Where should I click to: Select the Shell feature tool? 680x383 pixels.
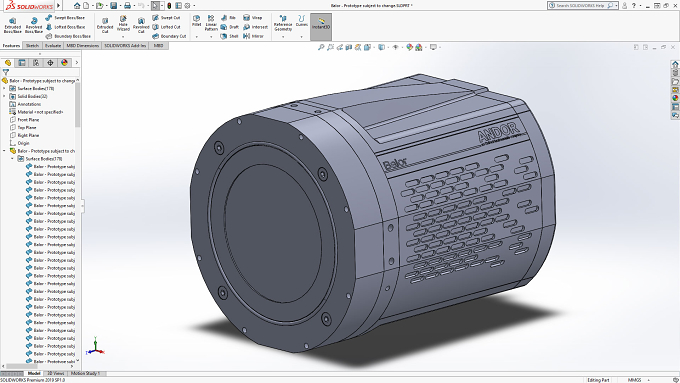coord(229,36)
